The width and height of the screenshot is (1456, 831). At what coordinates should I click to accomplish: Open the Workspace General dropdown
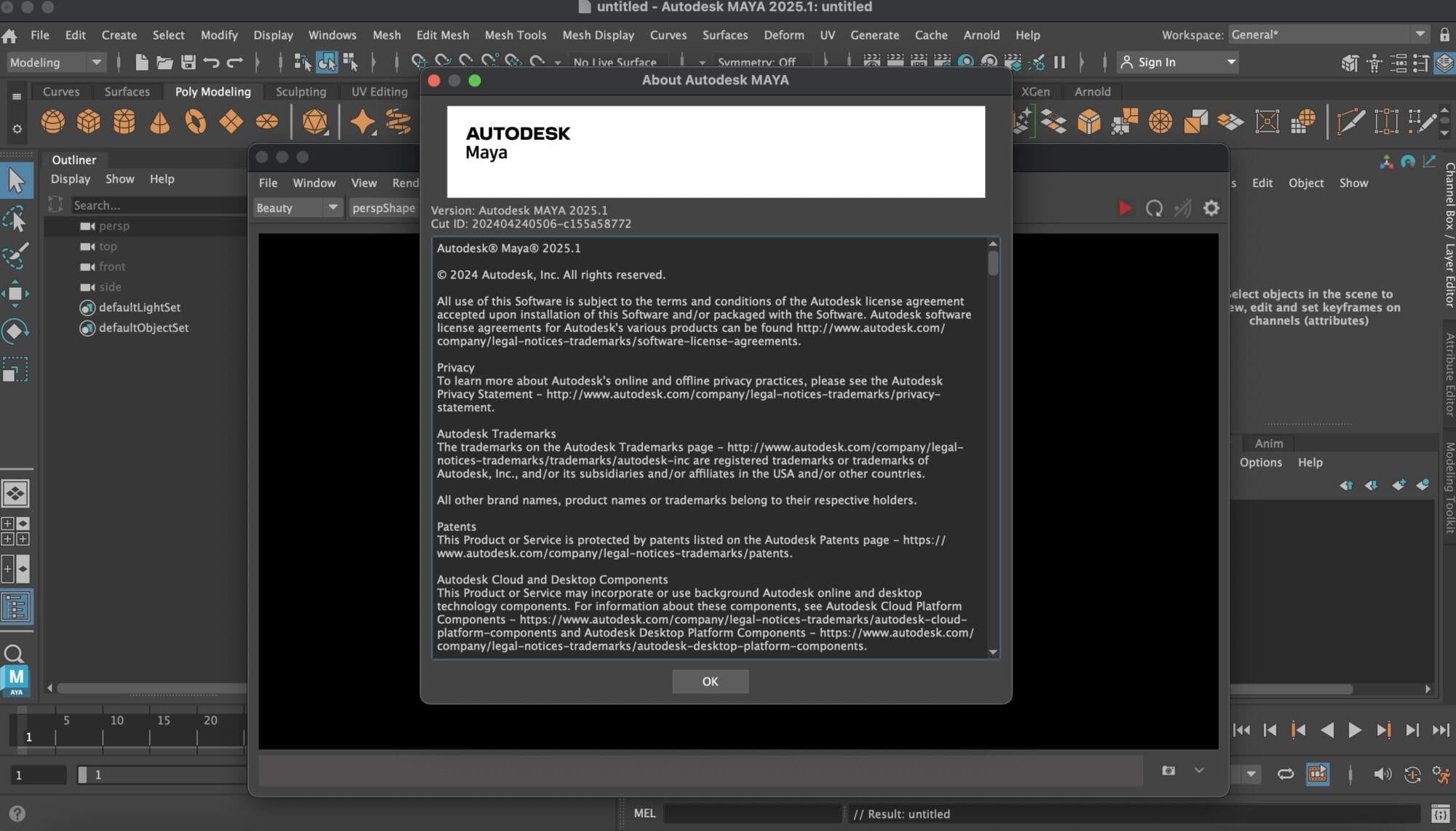(x=1329, y=34)
